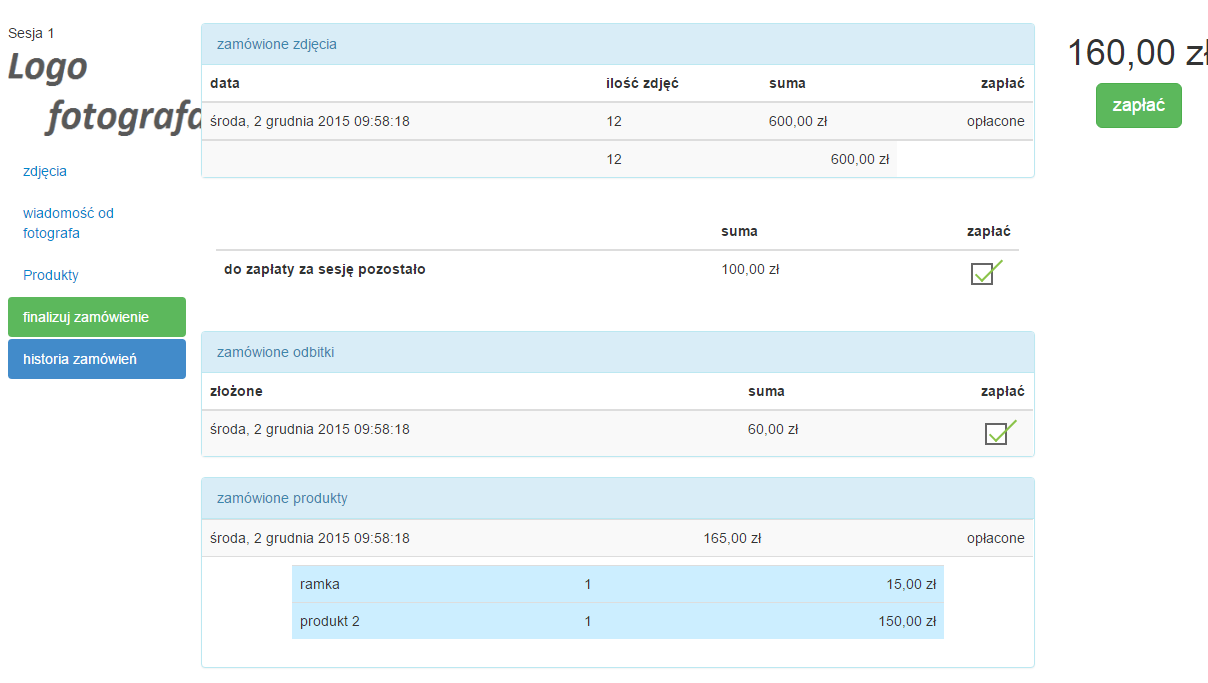Image resolution: width=1208 pixels, height=683 pixels.
Task: Click the Sesja 1 label
Action: (31, 33)
